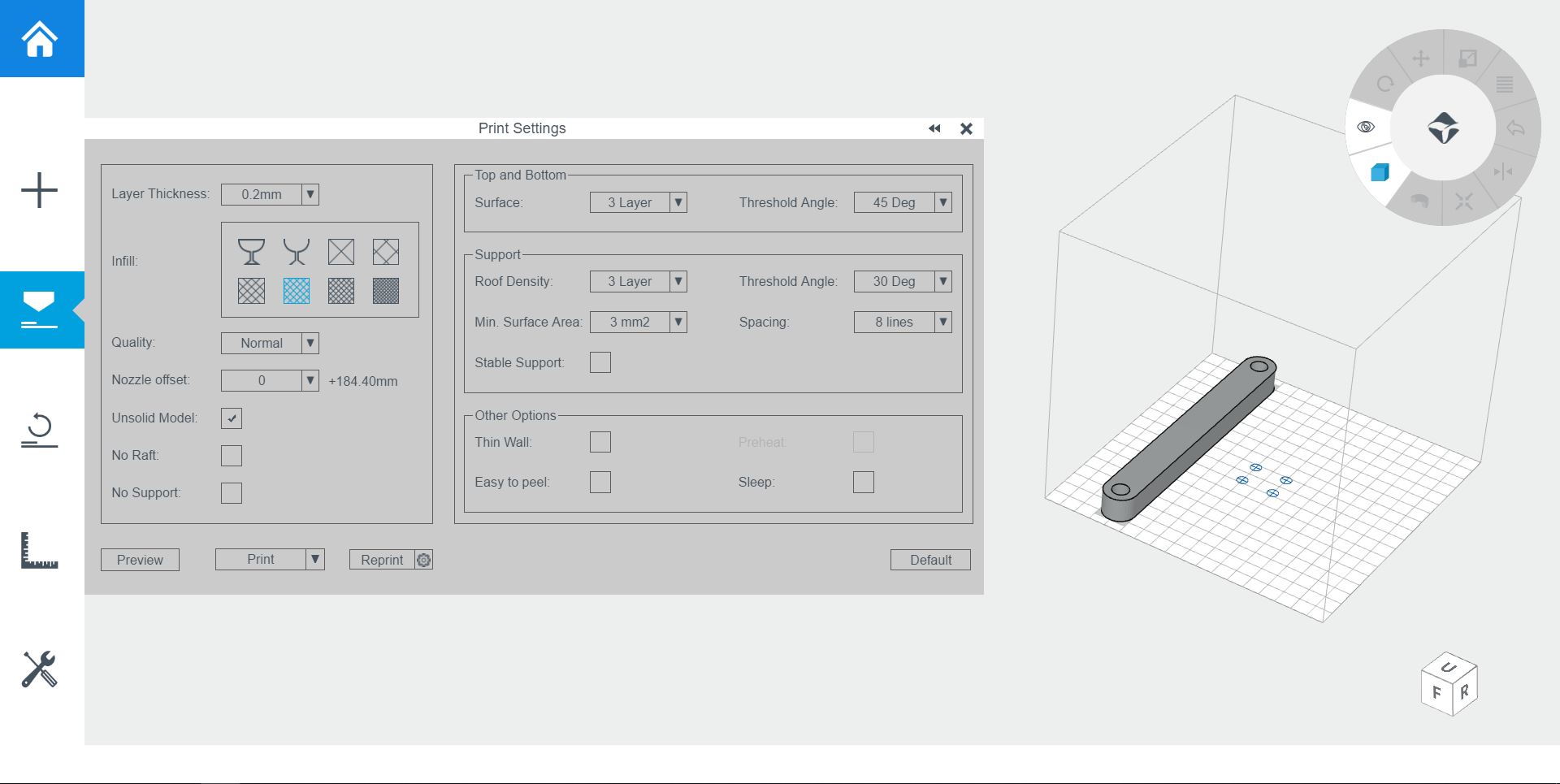The height and width of the screenshot is (784, 1560).
Task: Click the Move tool on the wheel
Action: pyautogui.click(x=1421, y=58)
